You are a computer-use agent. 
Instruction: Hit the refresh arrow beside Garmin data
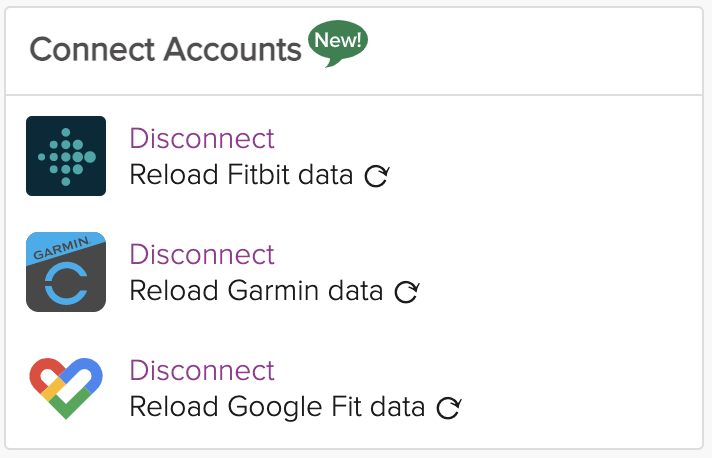point(406,292)
